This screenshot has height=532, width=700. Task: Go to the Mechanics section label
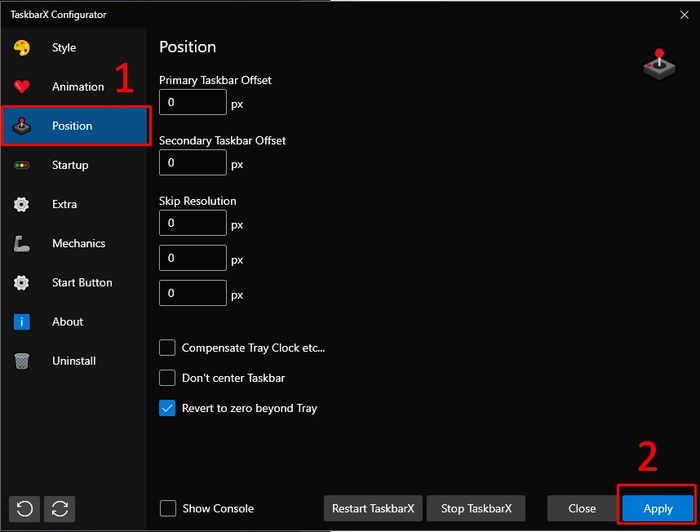(79, 243)
